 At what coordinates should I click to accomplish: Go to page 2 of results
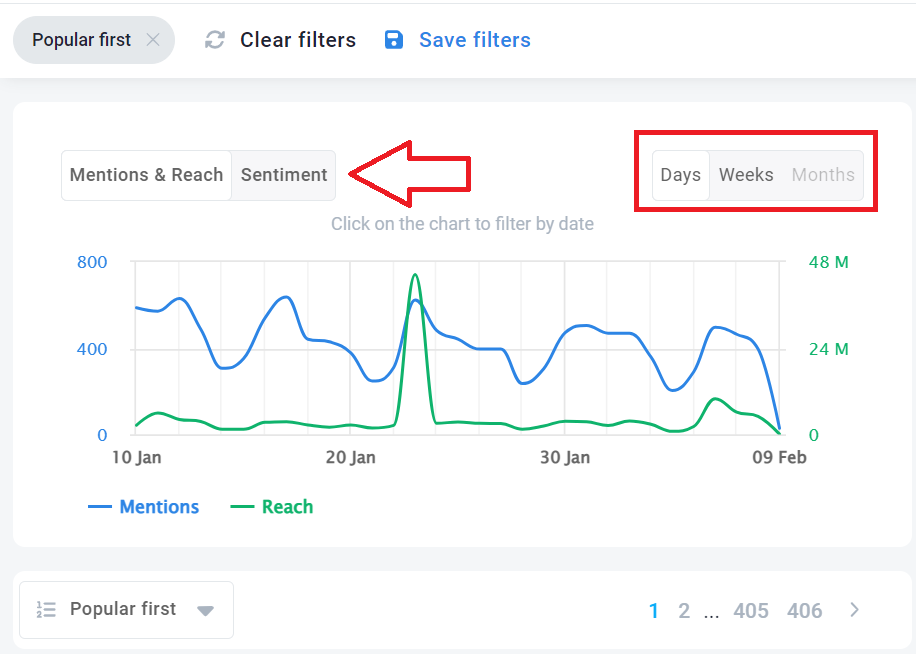[683, 611]
